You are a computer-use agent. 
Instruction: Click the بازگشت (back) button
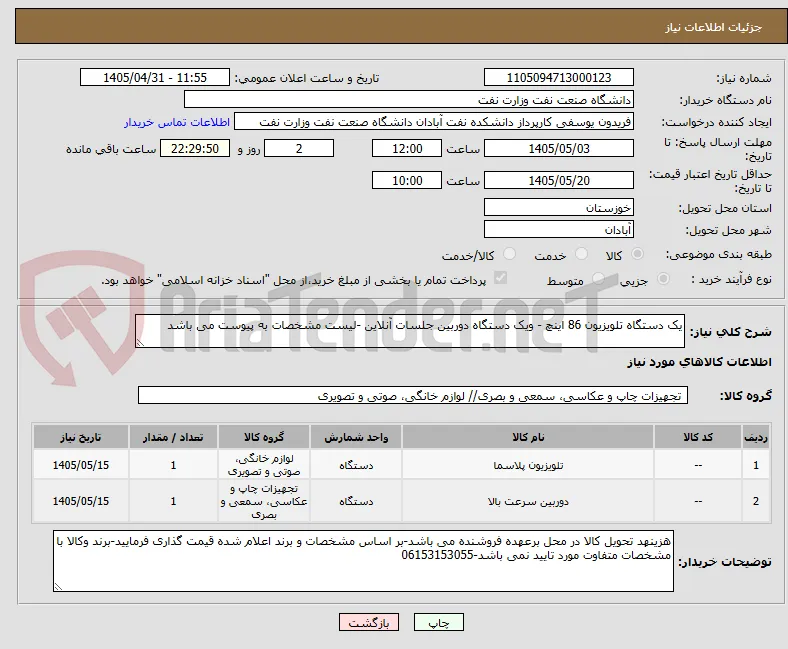point(369,622)
